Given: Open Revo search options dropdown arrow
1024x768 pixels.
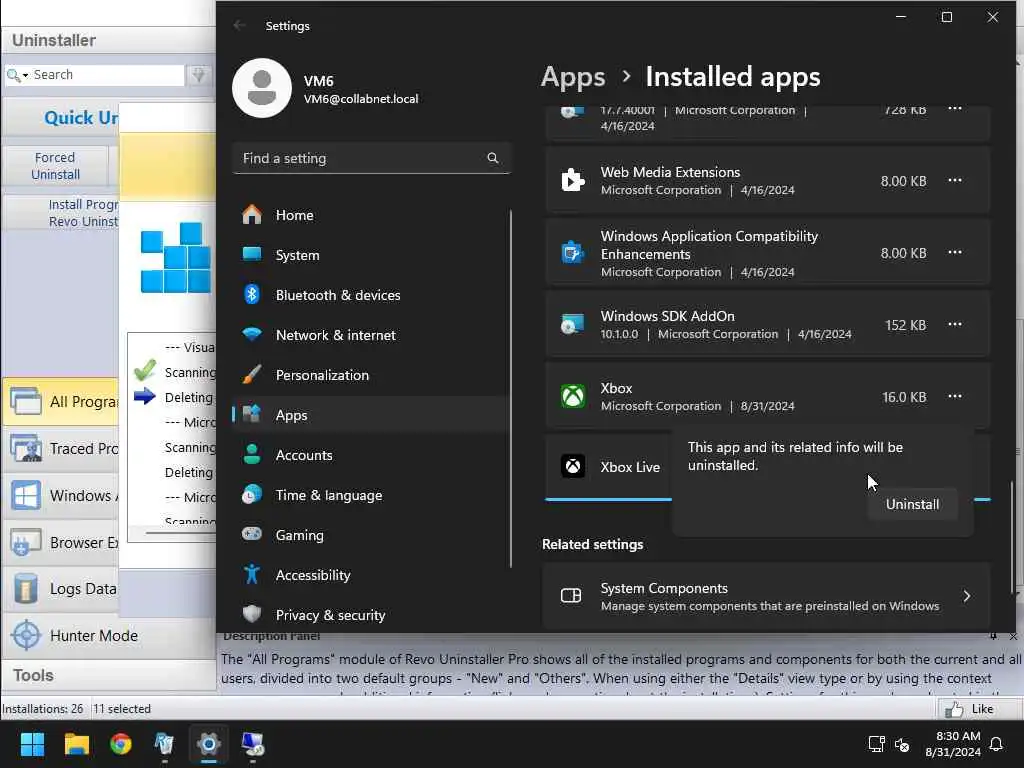Looking at the screenshot, I should [25, 76].
